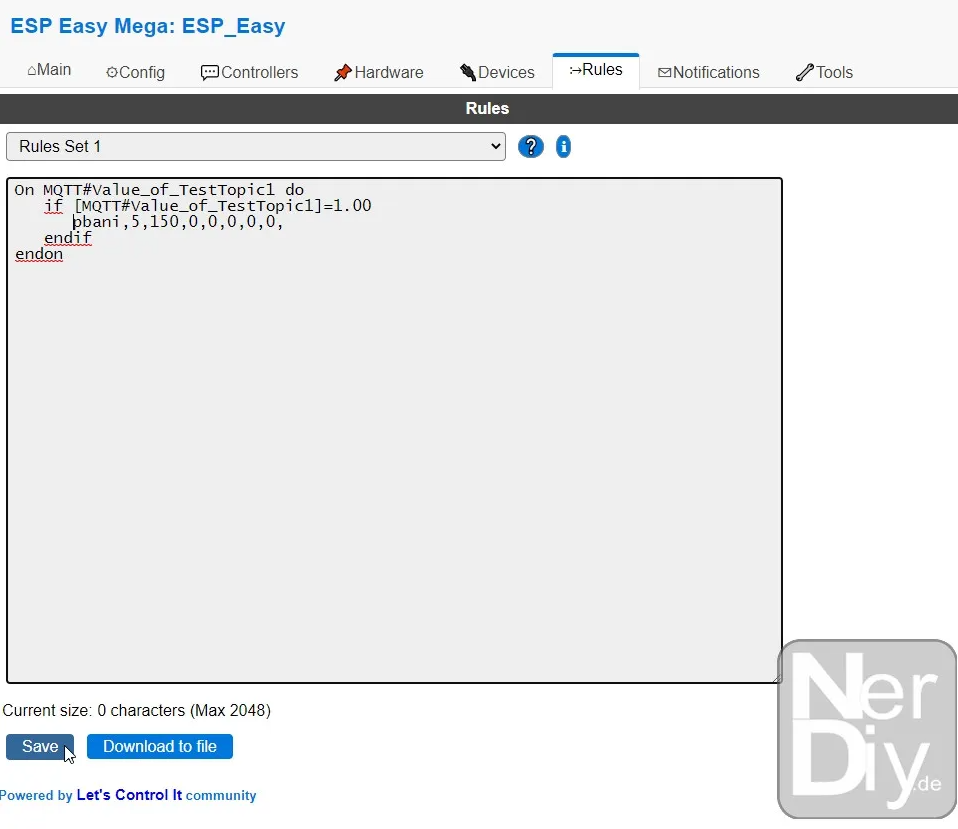Open the Devices tab
The height and width of the screenshot is (829, 958).
pos(497,72)
